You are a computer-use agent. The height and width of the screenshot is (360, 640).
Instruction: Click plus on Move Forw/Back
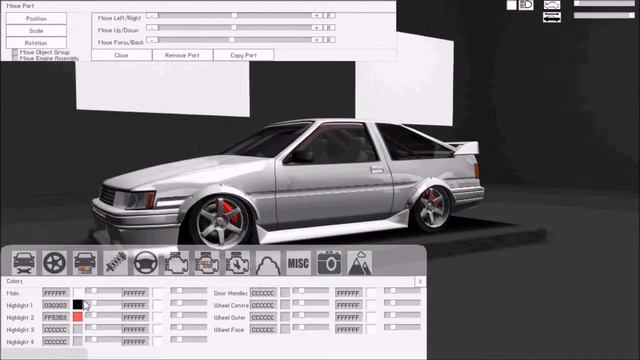(317, 40)
